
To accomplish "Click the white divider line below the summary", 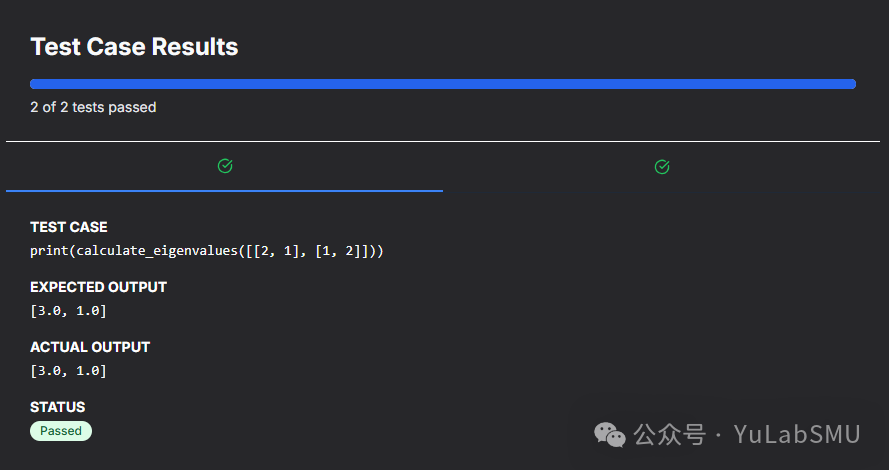I will pos(443,142).
